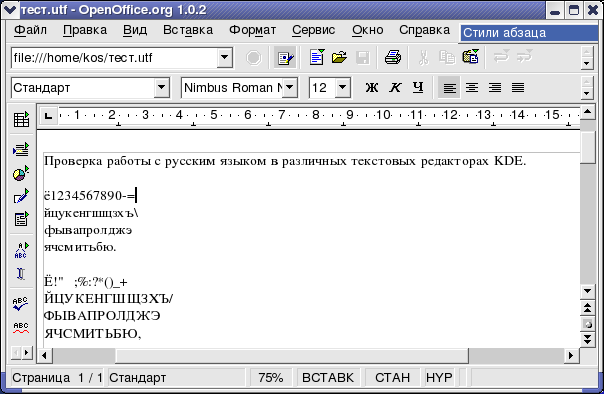Click the Undo arrow icon
This screenshot has width=604, height=394.
click(501, 57)
